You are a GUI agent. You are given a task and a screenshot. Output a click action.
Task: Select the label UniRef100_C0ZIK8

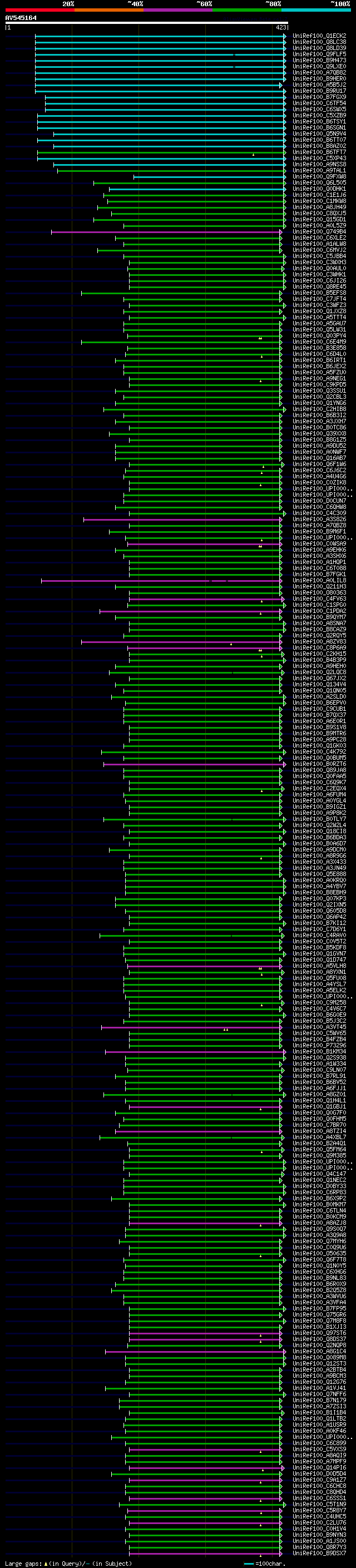coord(319,483)
